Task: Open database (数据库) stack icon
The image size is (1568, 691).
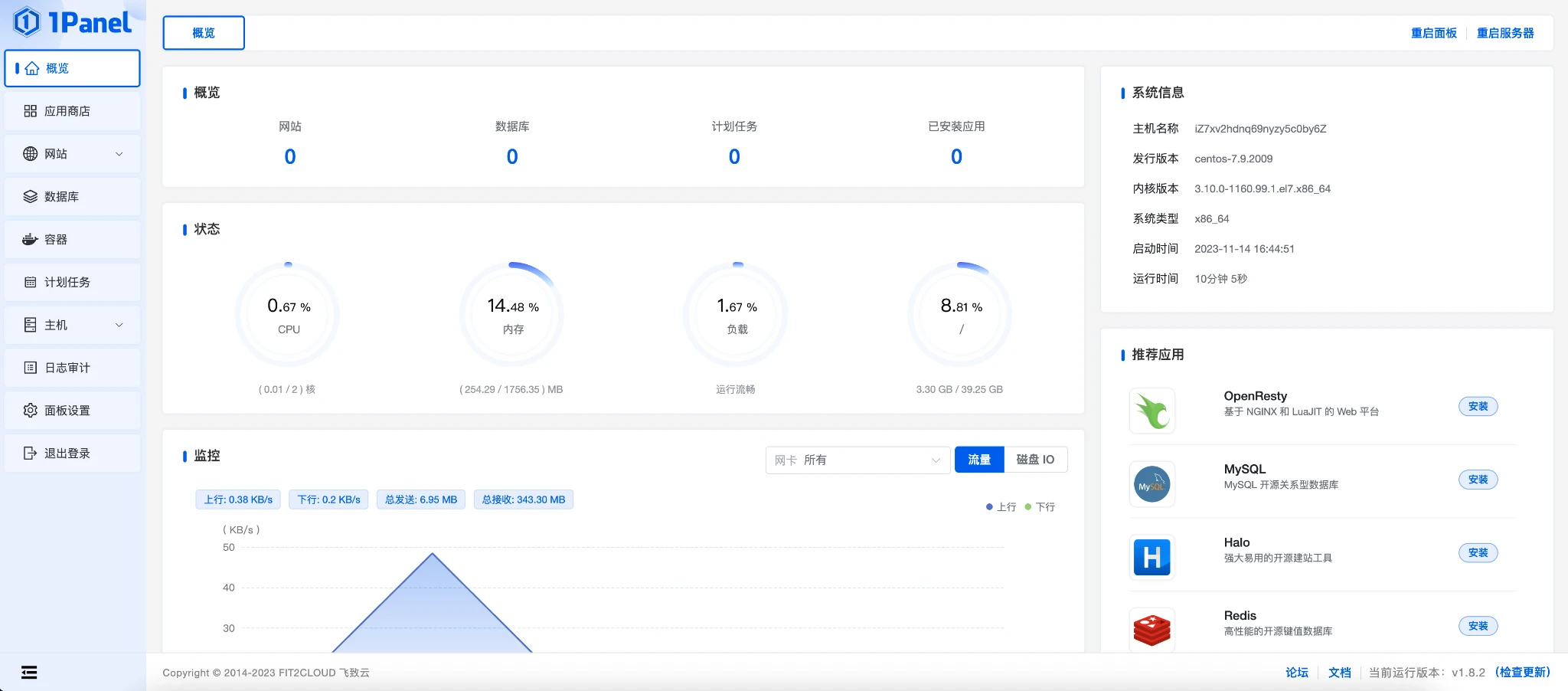Action: point(31,197)
